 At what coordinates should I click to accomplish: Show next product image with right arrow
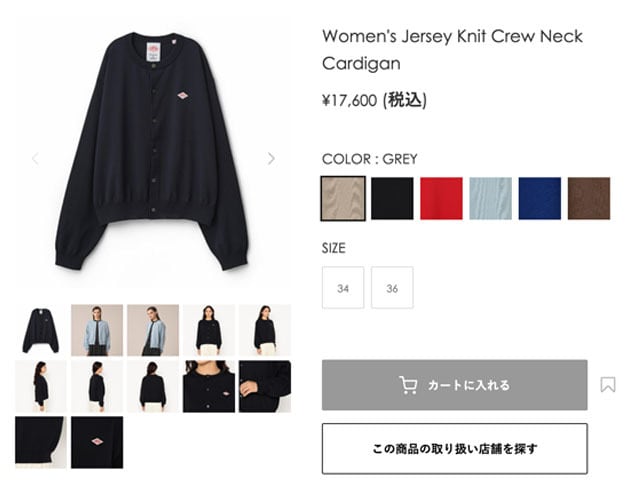tap(271, 158)
